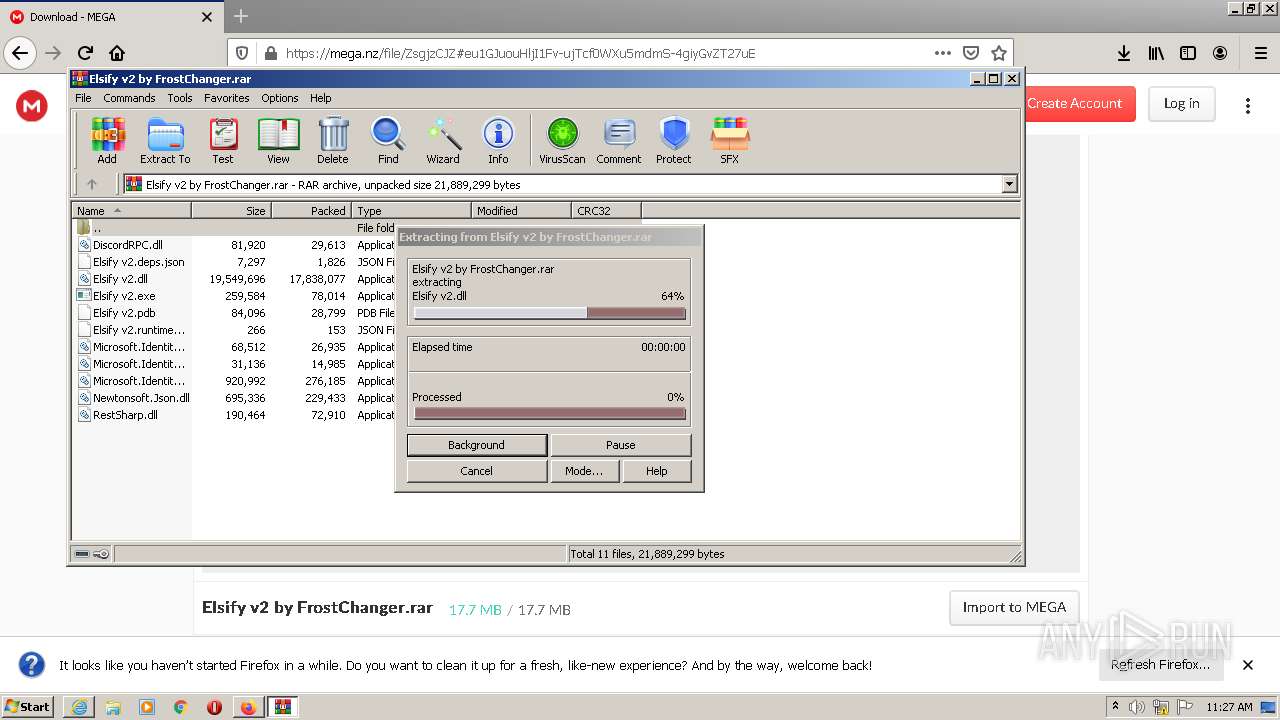The image size is (1280, 720).
Task: Click the Protect shield icon
Action: 674,140
